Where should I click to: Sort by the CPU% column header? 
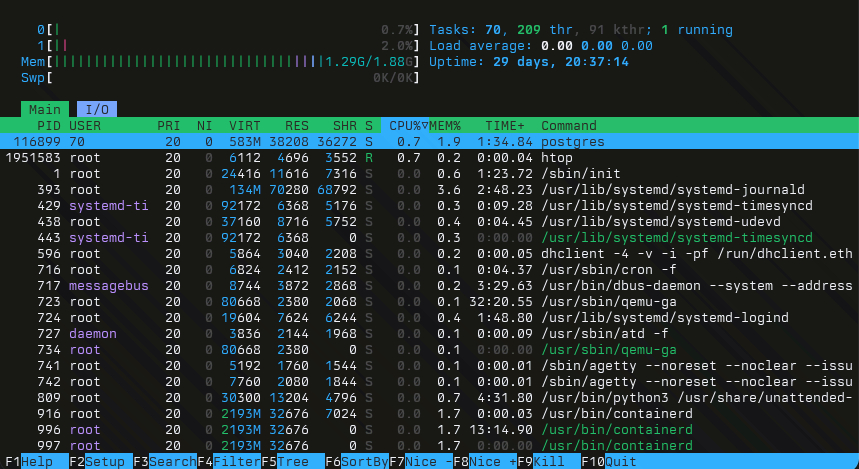407,126
